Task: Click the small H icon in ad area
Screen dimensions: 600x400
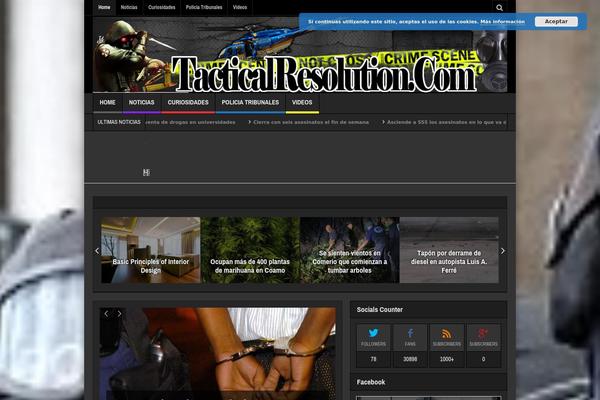Action: coord(146,173)
